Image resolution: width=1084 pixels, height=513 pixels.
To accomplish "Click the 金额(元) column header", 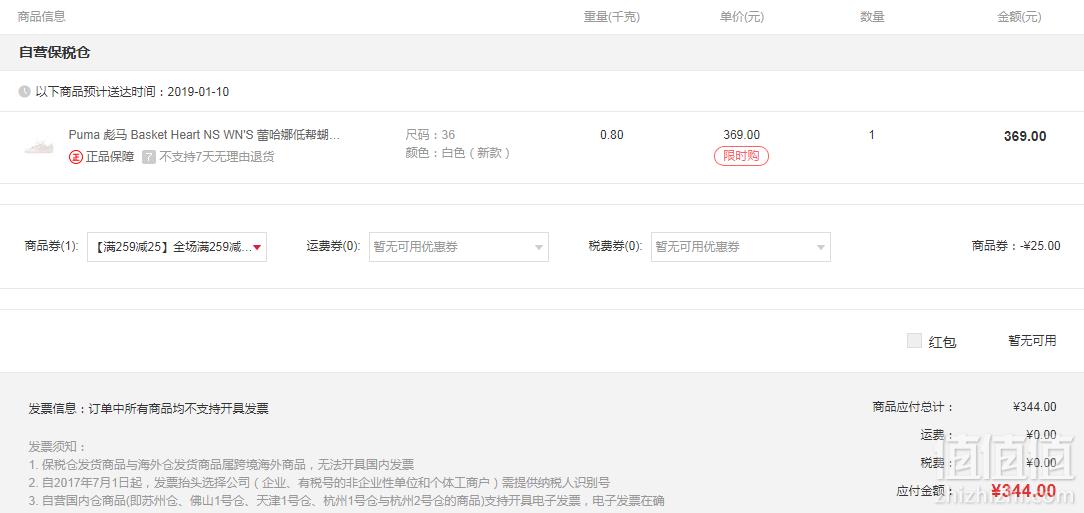I will pyautogui.click(x=1019, y=17).
